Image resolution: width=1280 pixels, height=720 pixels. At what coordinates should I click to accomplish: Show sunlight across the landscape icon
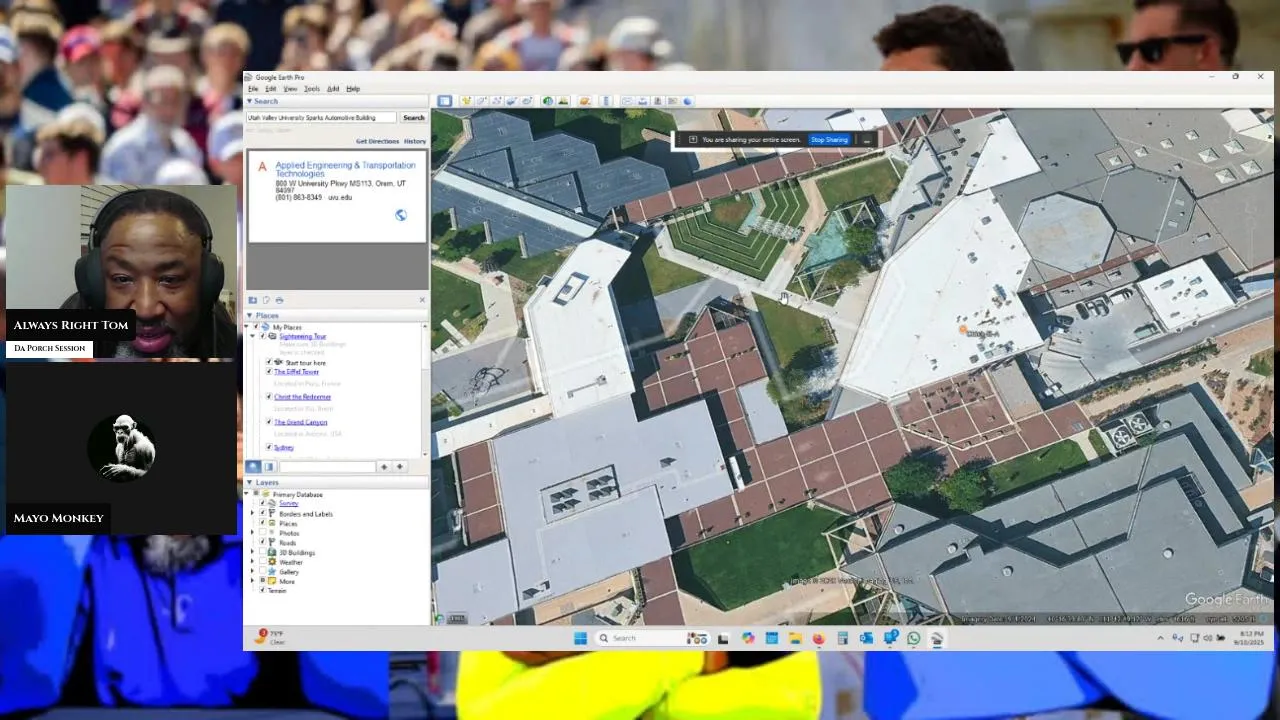pyautogui.click(x=563, y=101)
